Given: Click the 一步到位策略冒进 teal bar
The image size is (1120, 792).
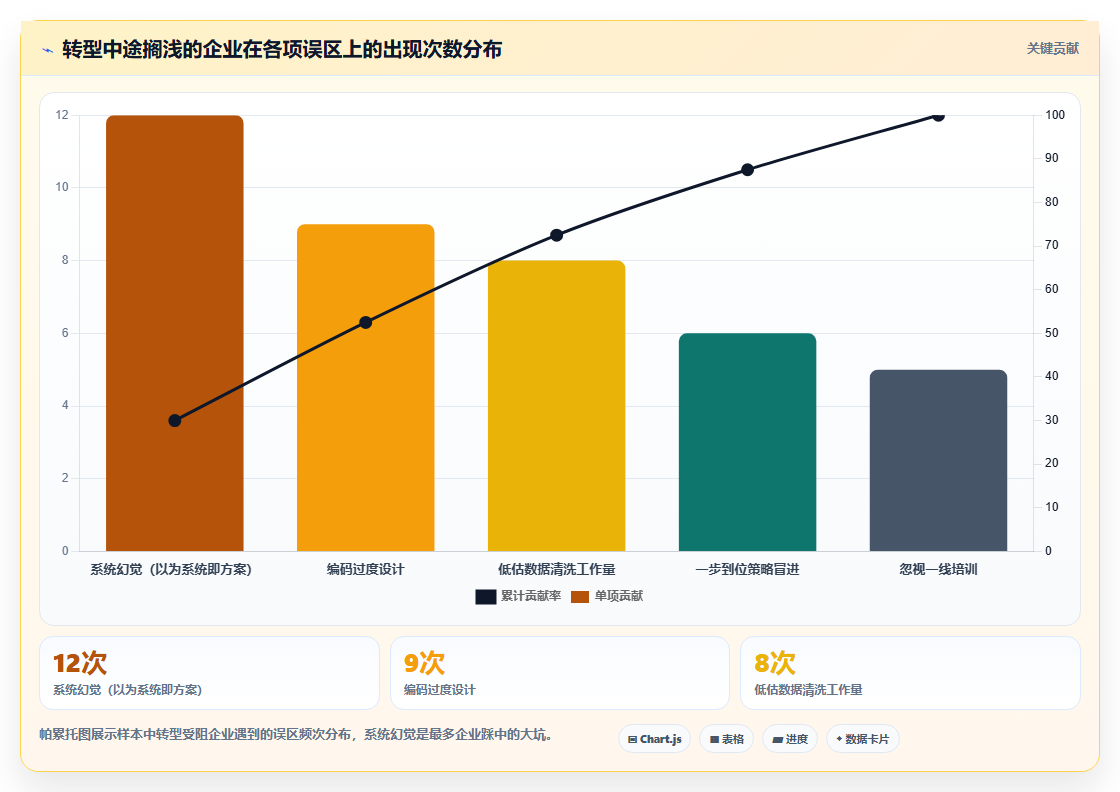Looking at the screenshot, I should click(x=747, y=442).
